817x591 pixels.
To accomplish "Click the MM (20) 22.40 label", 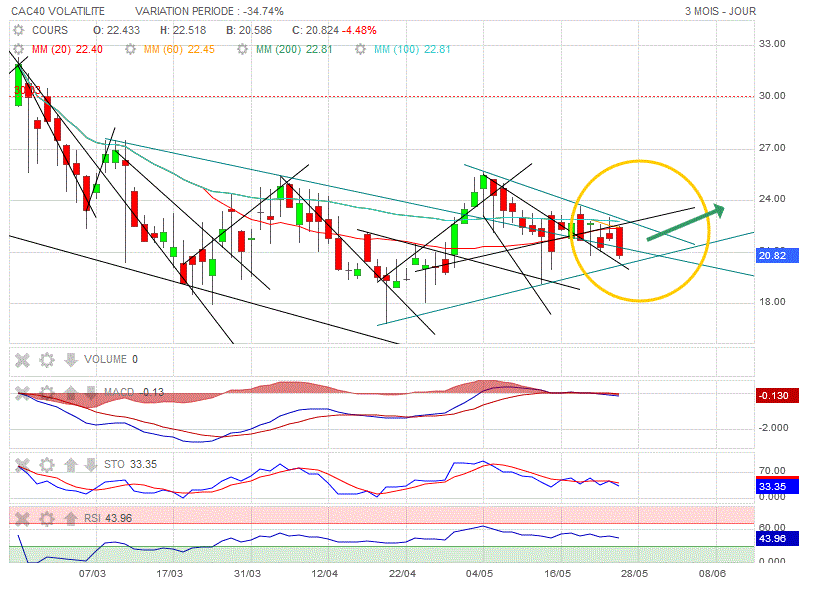I will 67,50.
